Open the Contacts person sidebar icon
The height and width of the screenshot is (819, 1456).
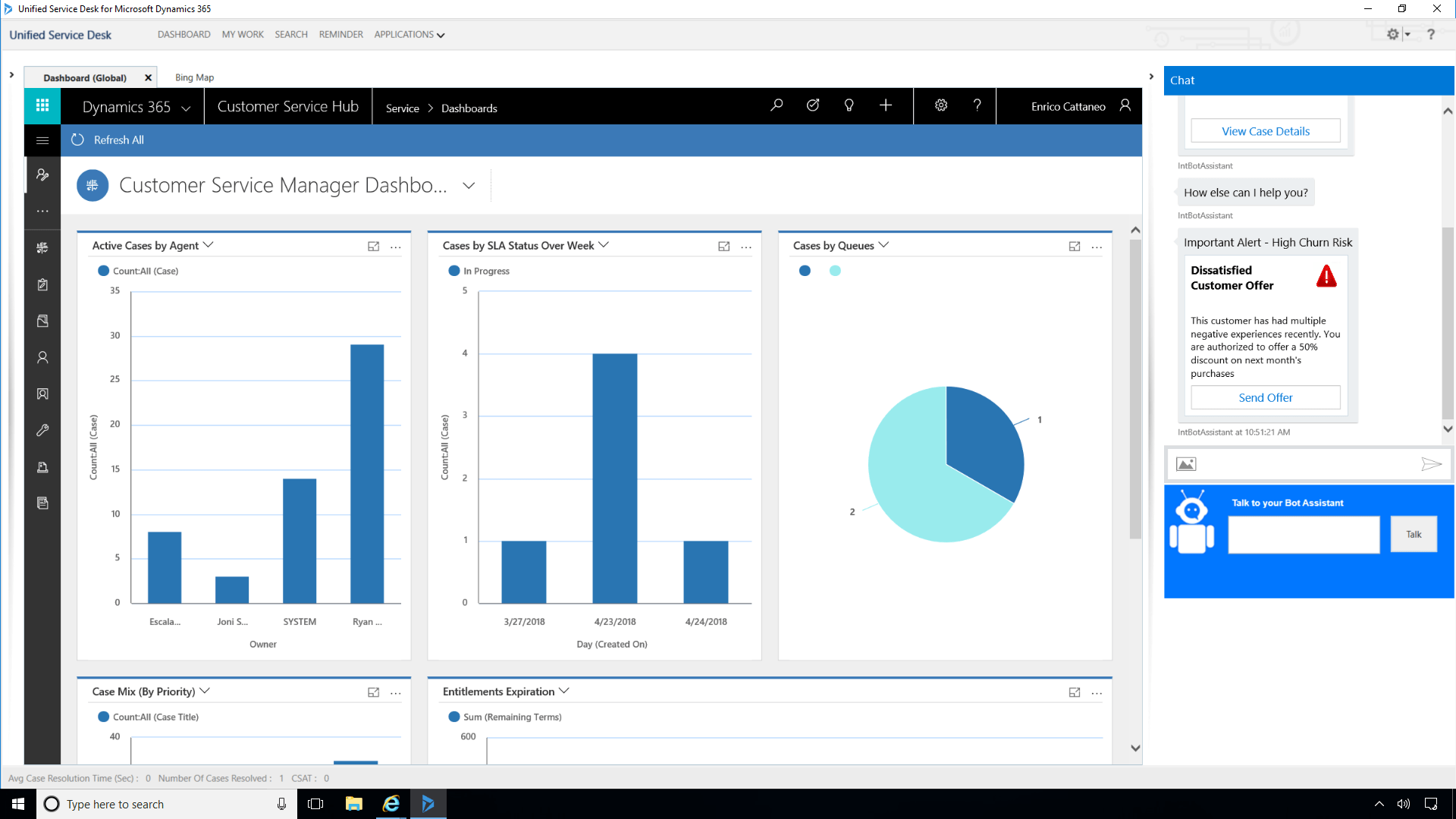pyautogui.click(x=42, y=357)
